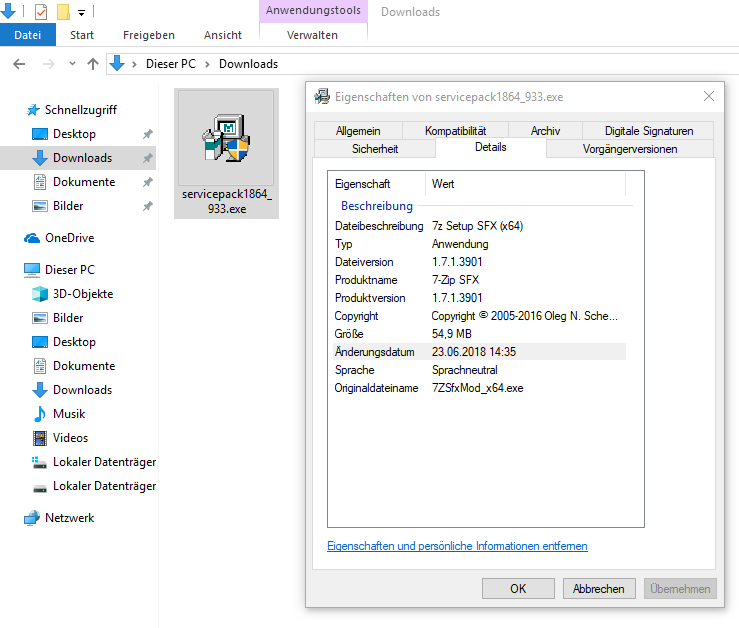Open the OneDrive cloud item
The image size is (739, 628).
68,238
